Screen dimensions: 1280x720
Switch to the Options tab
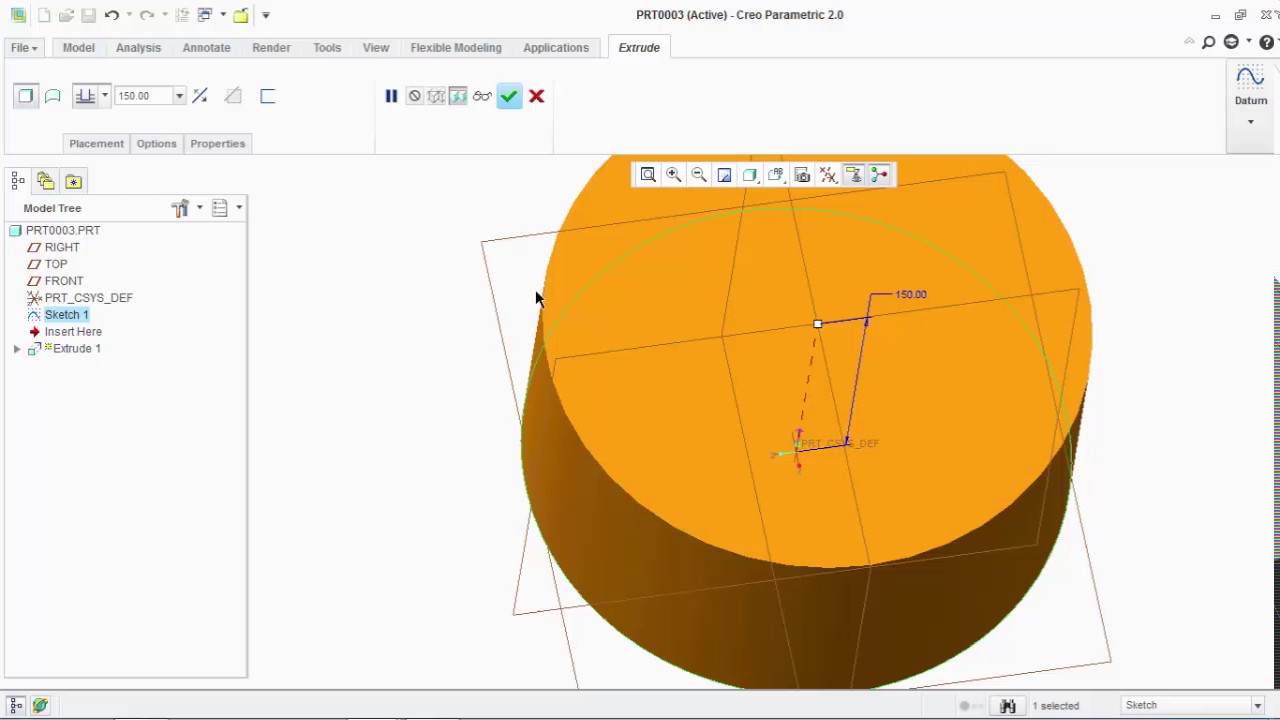[156, 143]
